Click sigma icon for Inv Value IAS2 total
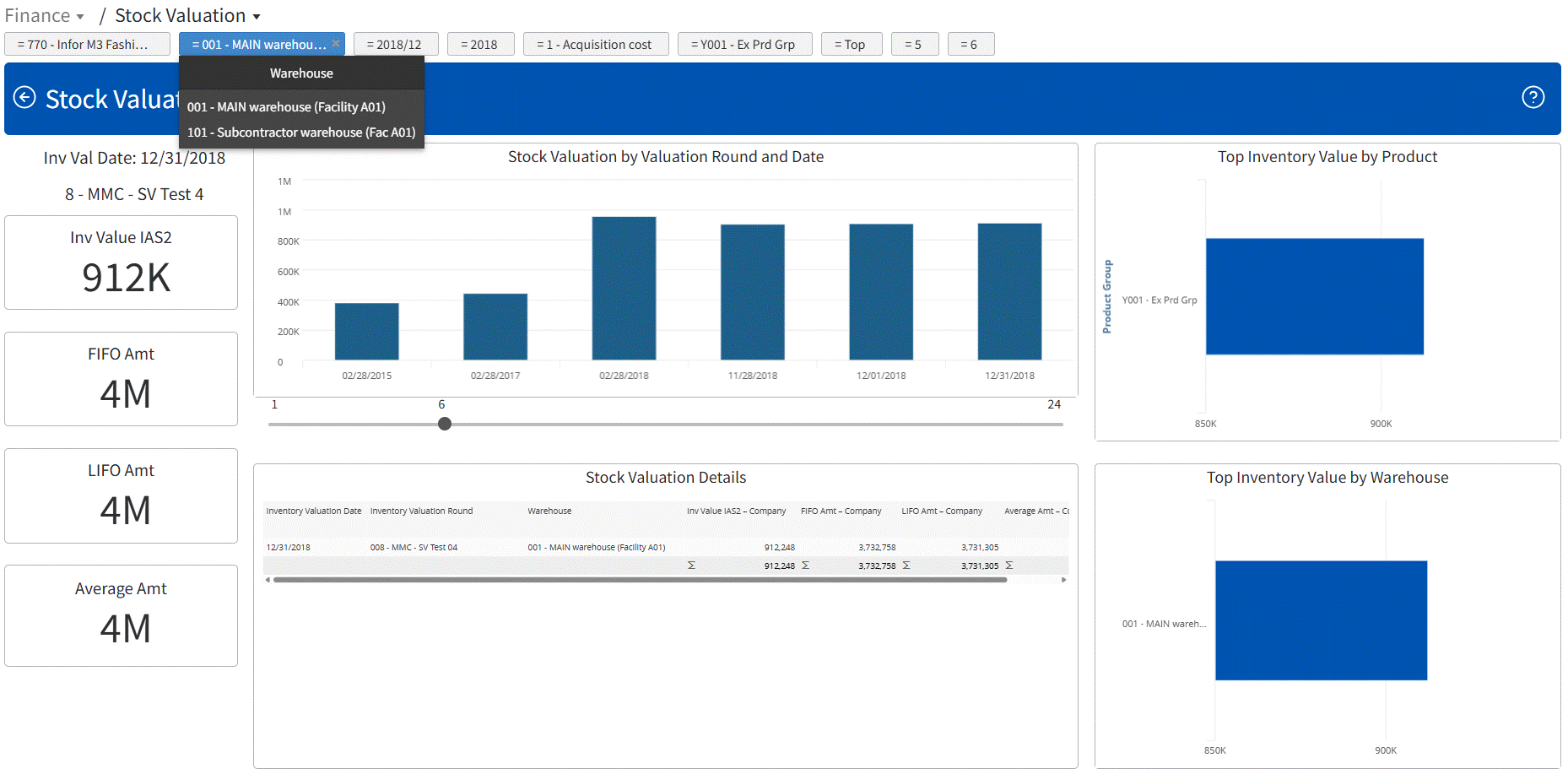 [x=691, y=566]
